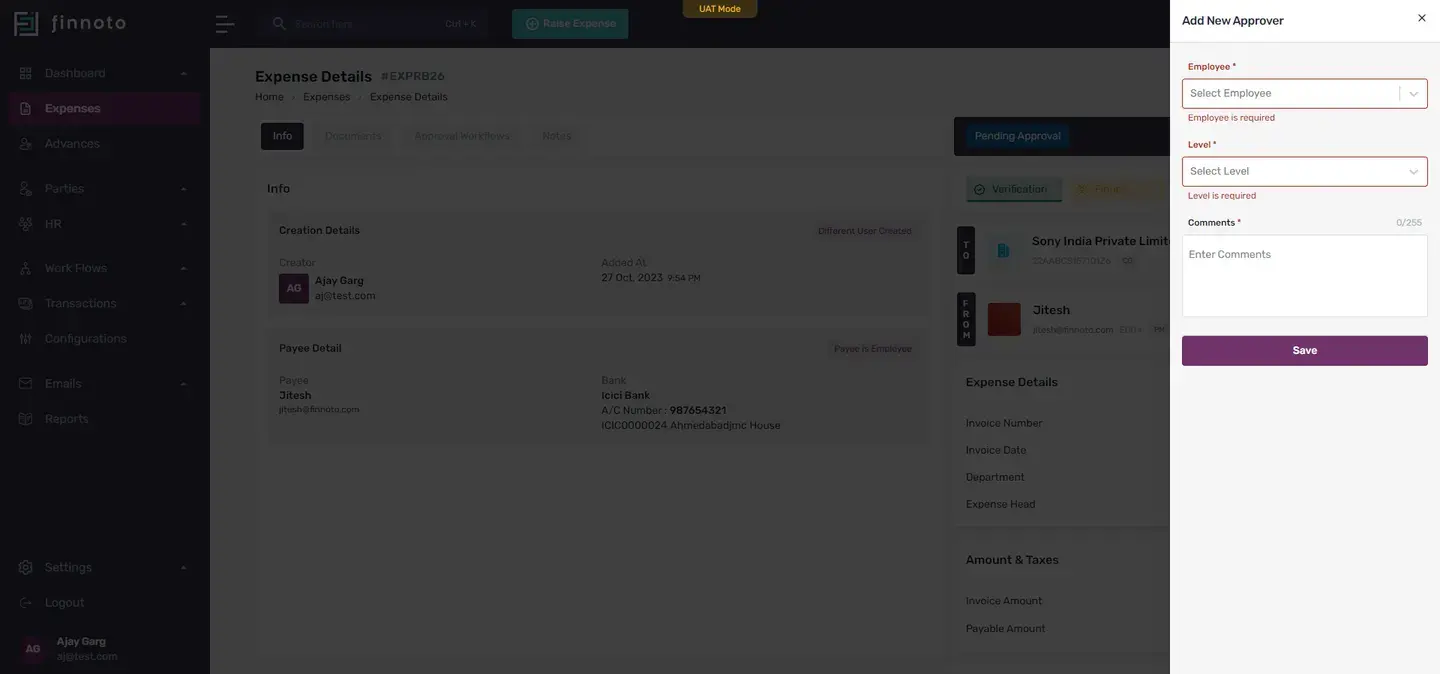Click the 'Payable Amount' label
The image size is (1440, 674).
(x=1006, y=629)
